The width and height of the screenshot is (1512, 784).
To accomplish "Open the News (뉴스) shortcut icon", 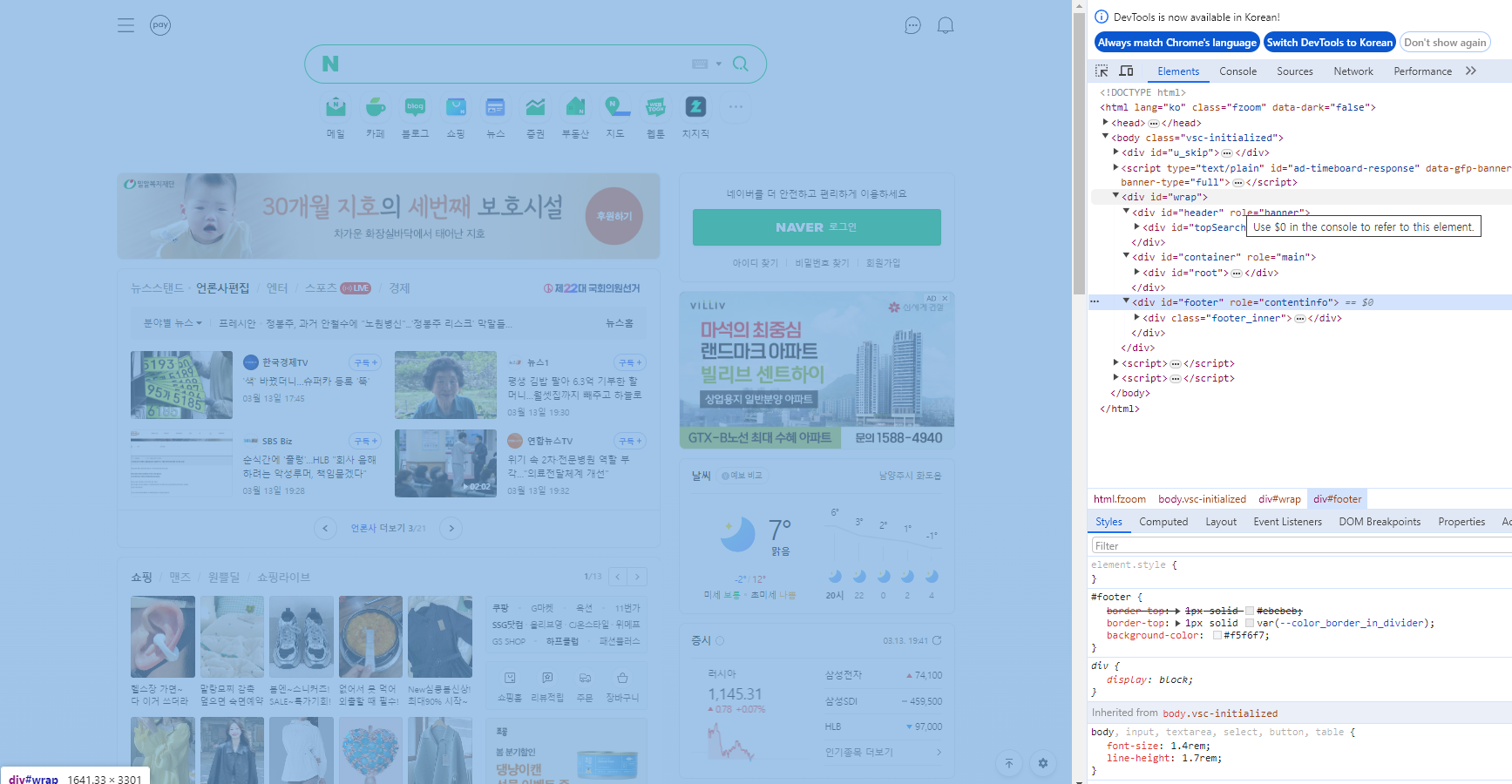I will [x=496, y=107].
